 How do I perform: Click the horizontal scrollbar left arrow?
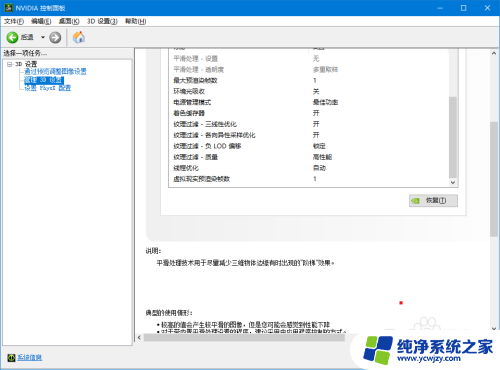(x=139, y=338)
